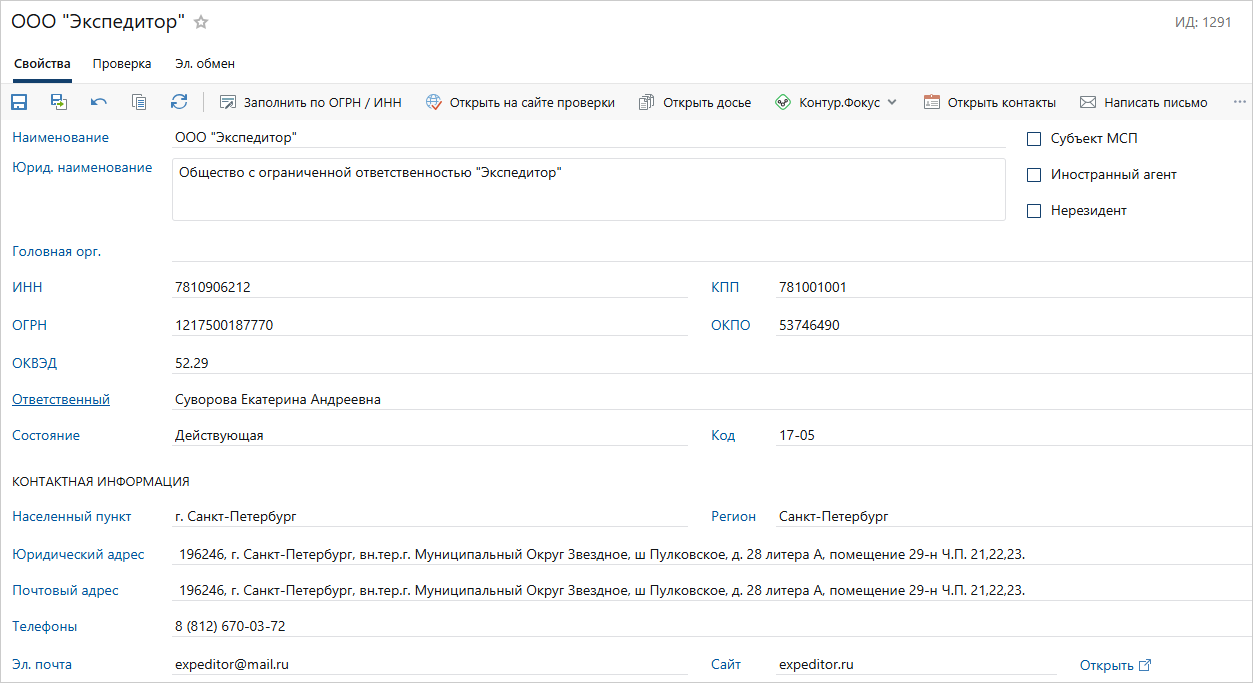
Task: Switch to the Проверка tab
Action: pyautogui.click(x=122, y=64)
